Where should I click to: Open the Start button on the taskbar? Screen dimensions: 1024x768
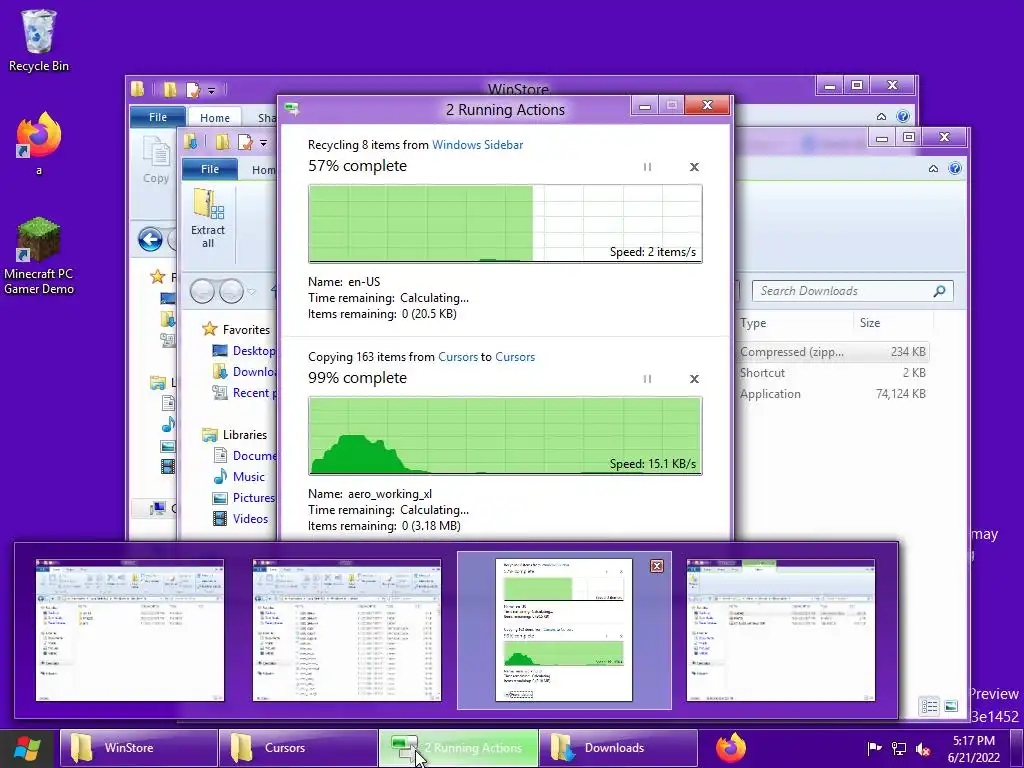click(27, 748)
